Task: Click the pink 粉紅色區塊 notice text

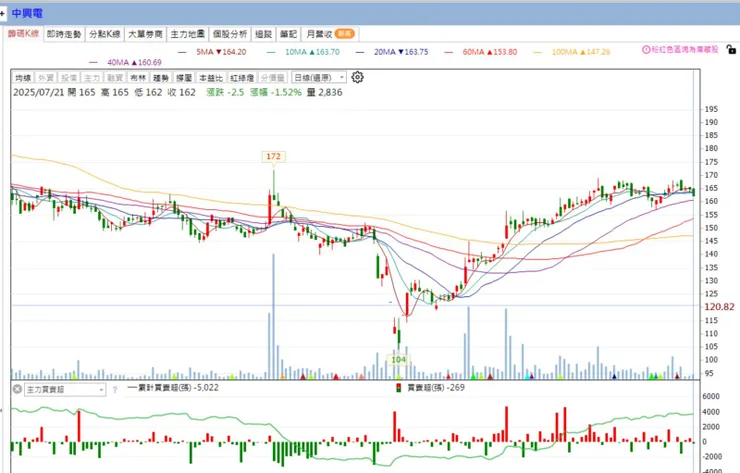Action: point(684,49)
